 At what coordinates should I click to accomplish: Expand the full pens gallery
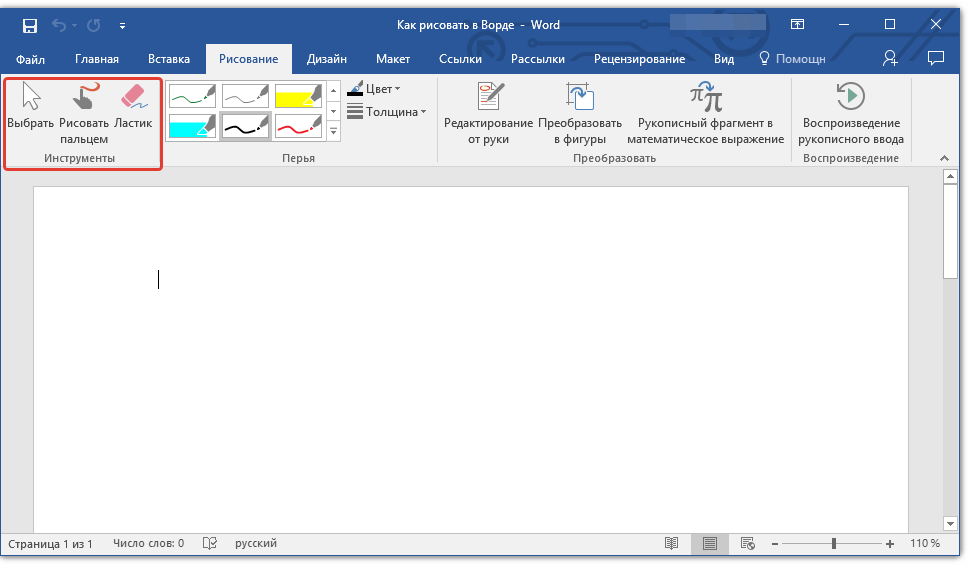333,131
